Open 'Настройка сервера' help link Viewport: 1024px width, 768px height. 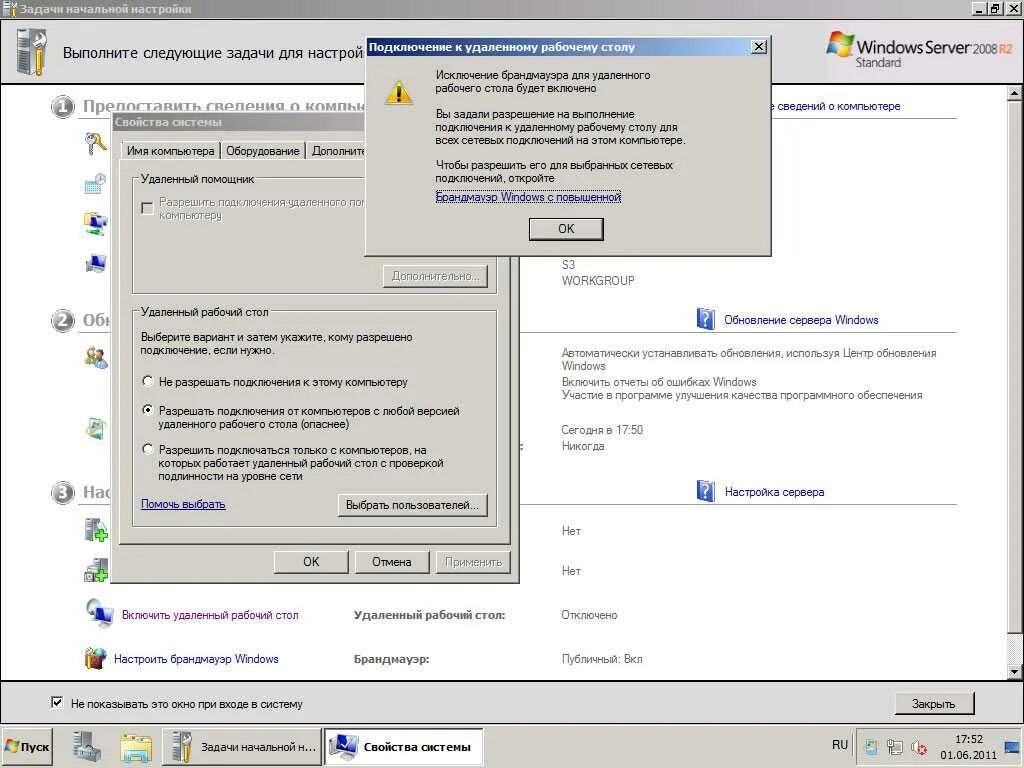[774, 492]
